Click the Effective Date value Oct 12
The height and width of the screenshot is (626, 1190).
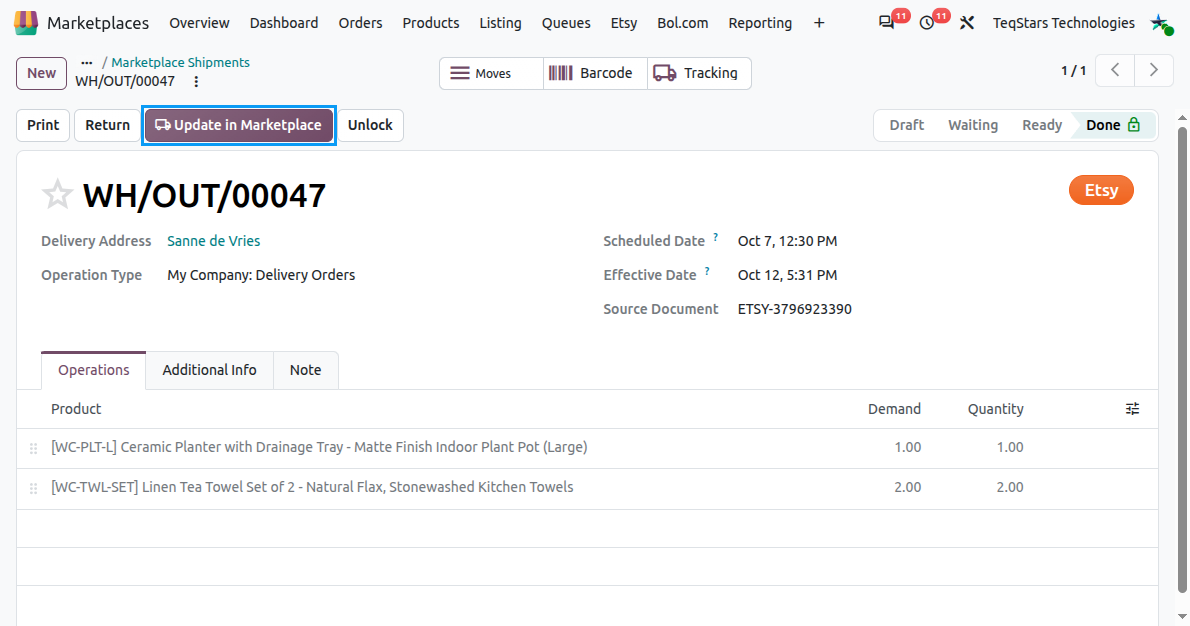point(787,275)
